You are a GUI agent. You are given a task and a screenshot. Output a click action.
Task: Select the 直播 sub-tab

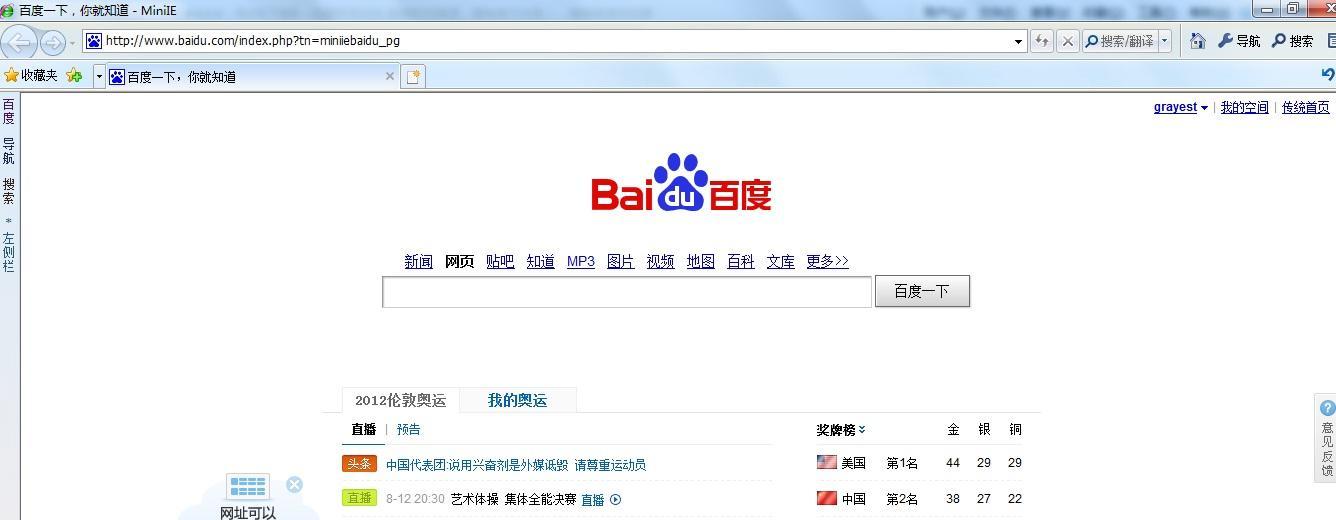[x=364, y=429]
